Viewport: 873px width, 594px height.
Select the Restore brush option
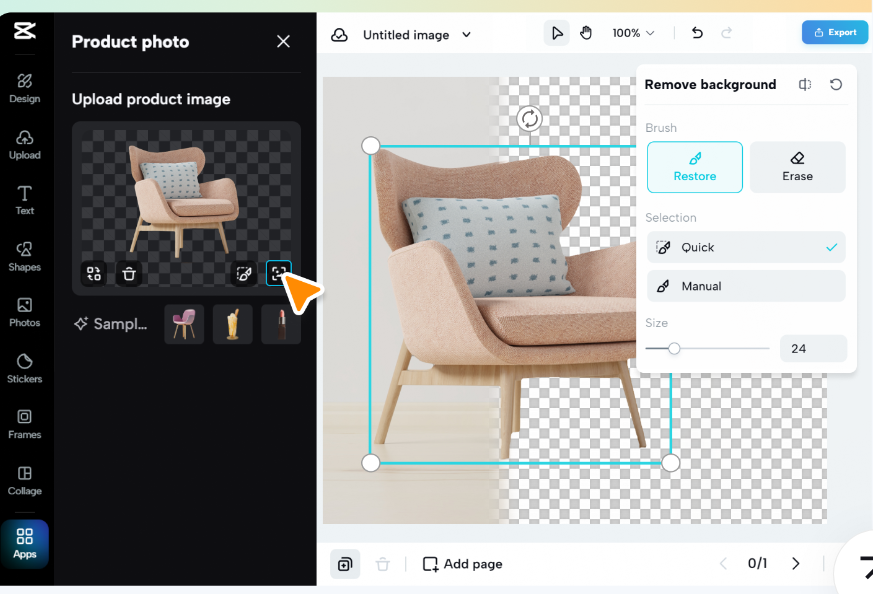click(x=695, y=167)
